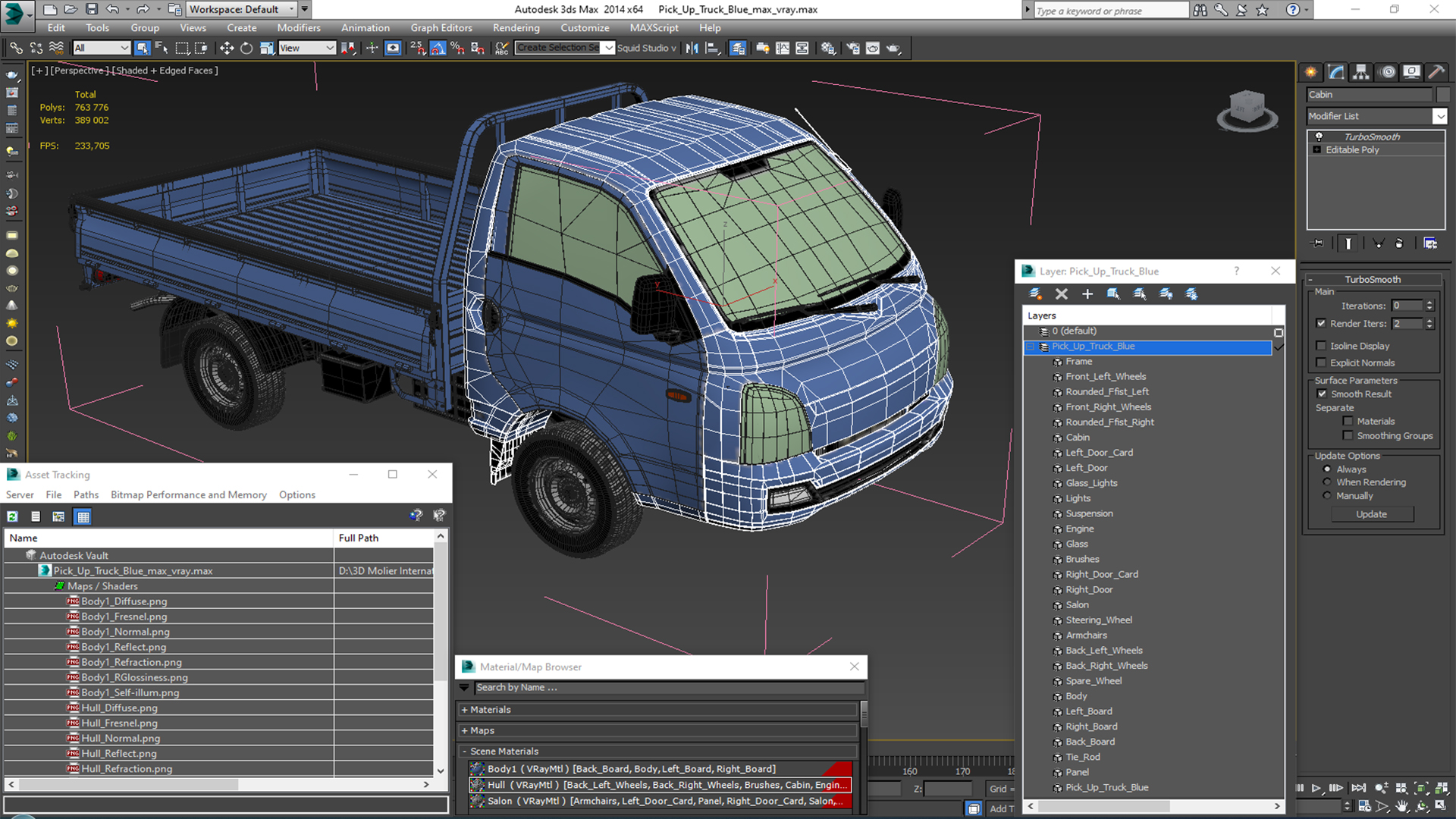Click the Cabin object color swatch
The width and height of the screenshot is (1456, 819).
point(1442,95)
